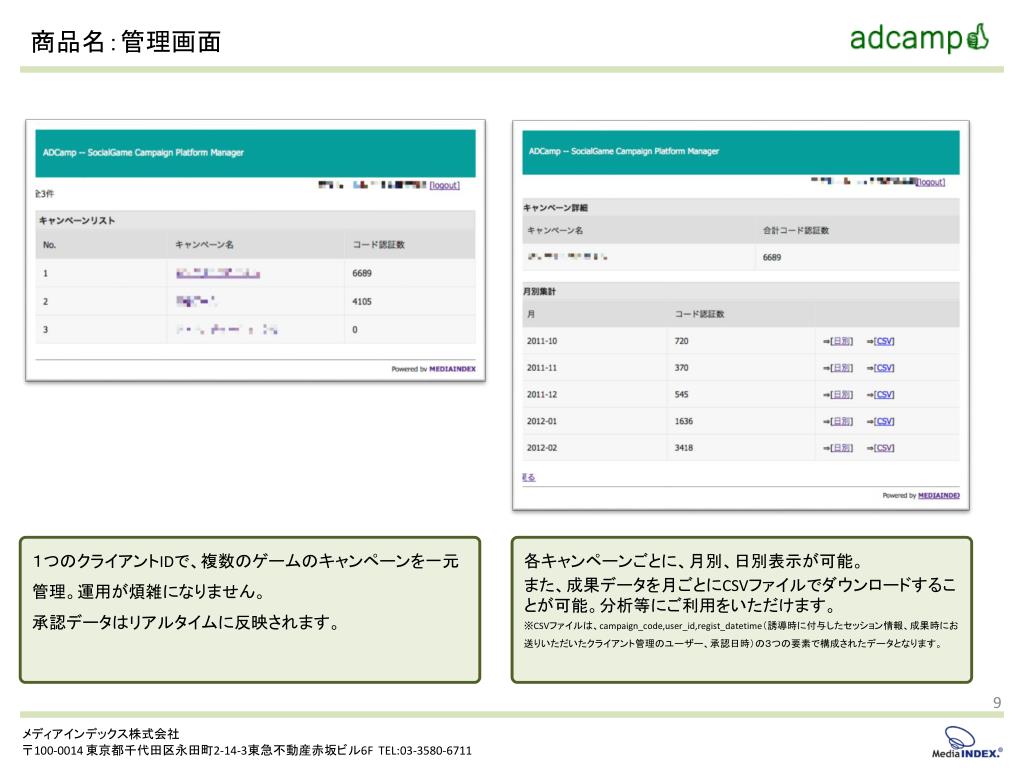The image size is (1024, 768).
Task: Open 日別 daily view for 2012-01
Action: coord(842,421)
